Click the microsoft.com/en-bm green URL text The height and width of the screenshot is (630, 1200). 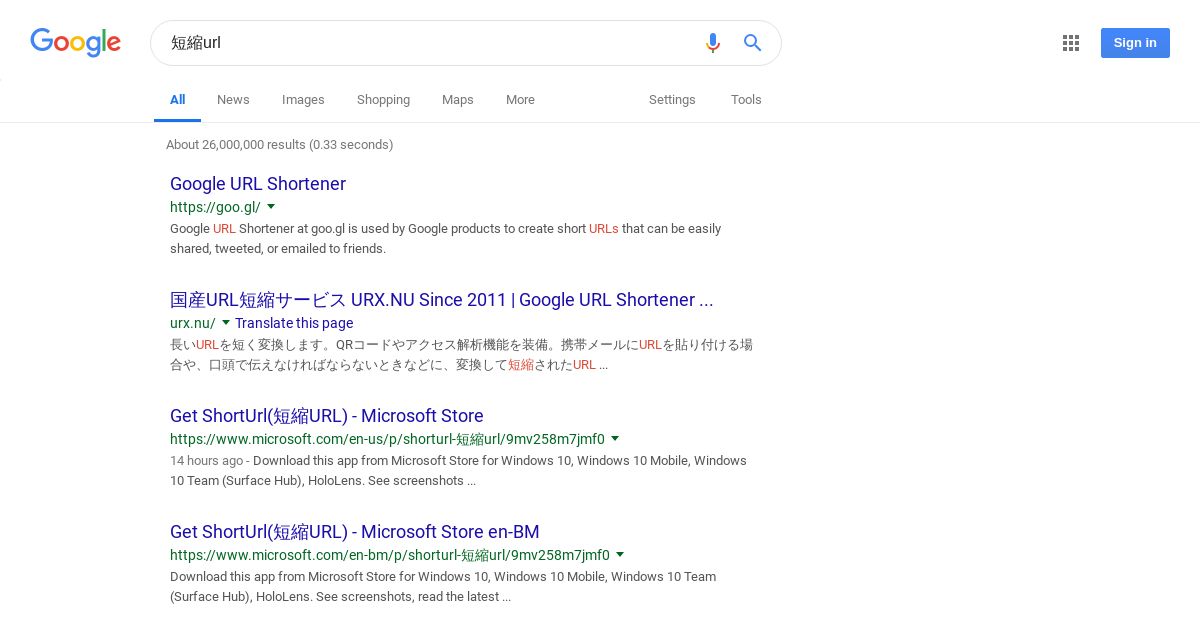[390, 555]
